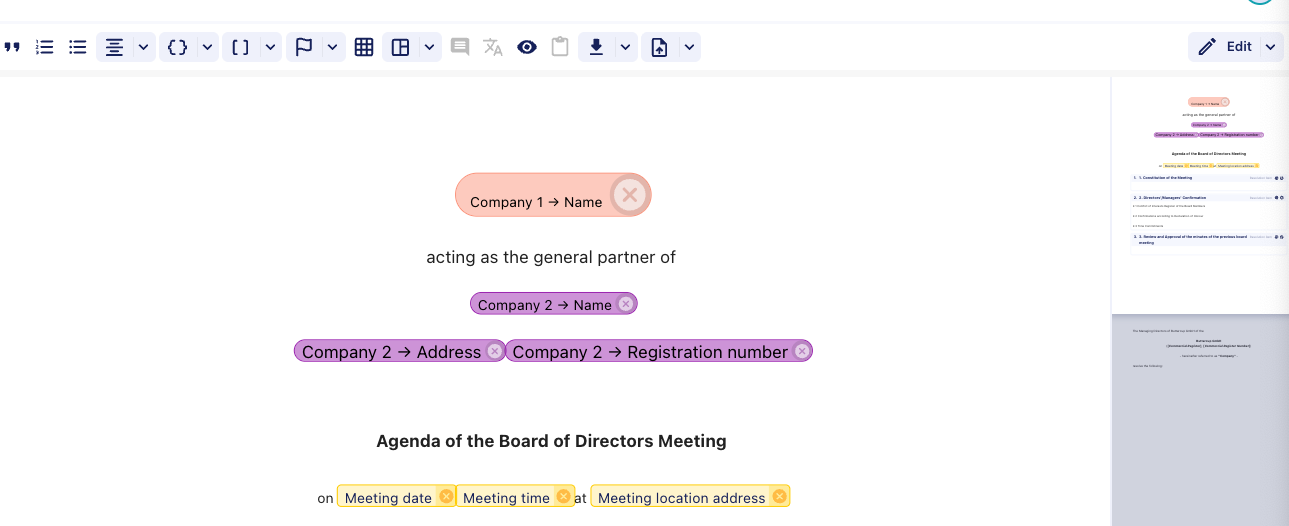Click the Edit button

[1225, 47]
